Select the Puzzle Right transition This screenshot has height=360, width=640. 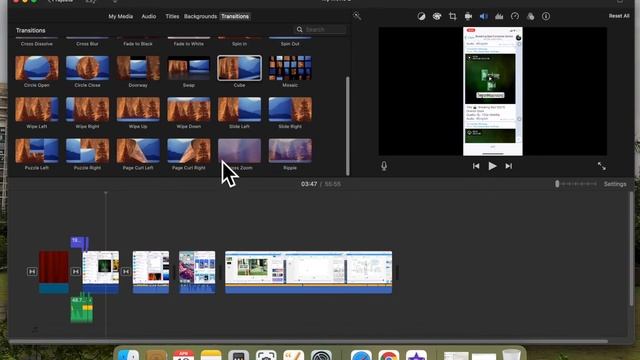coord(87,151)
